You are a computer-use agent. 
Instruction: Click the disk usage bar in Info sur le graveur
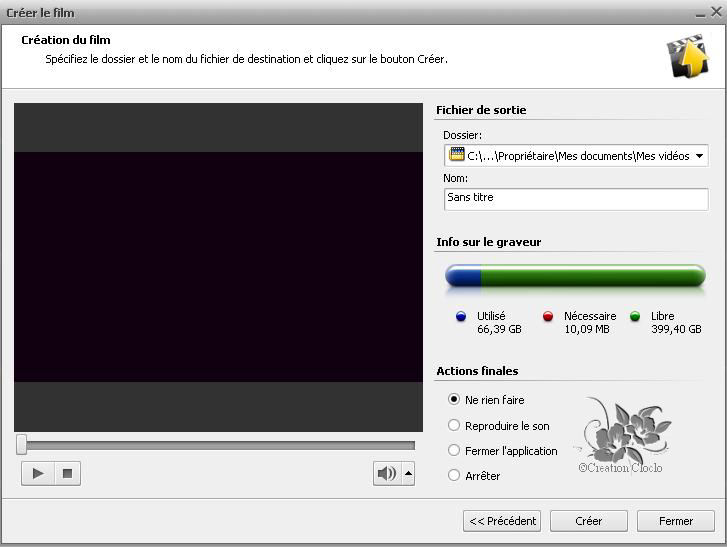[x=576, y=276]
